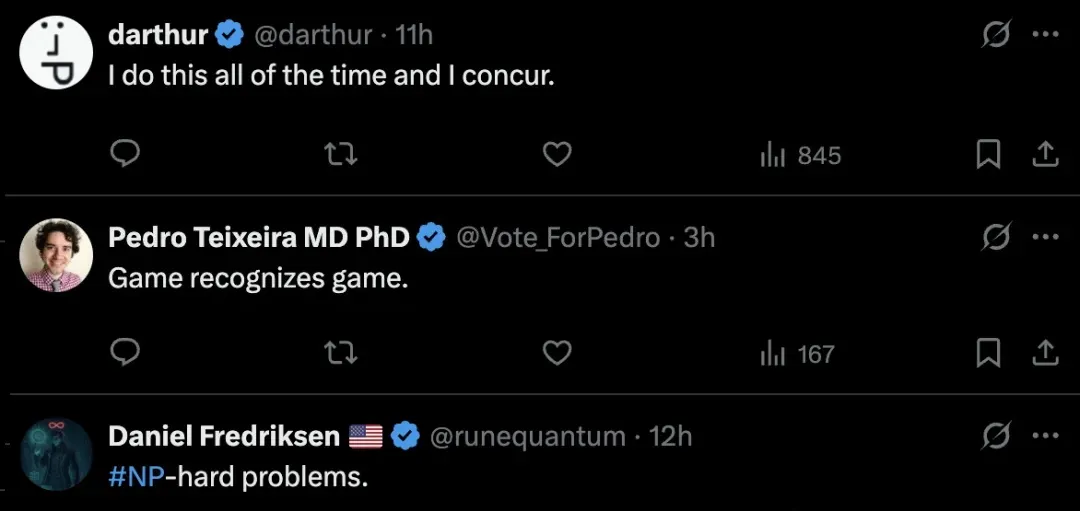Open darthur's profile avatar
Image resolution: width=1080 pixels, height=511 pixels.
(56, 52)
